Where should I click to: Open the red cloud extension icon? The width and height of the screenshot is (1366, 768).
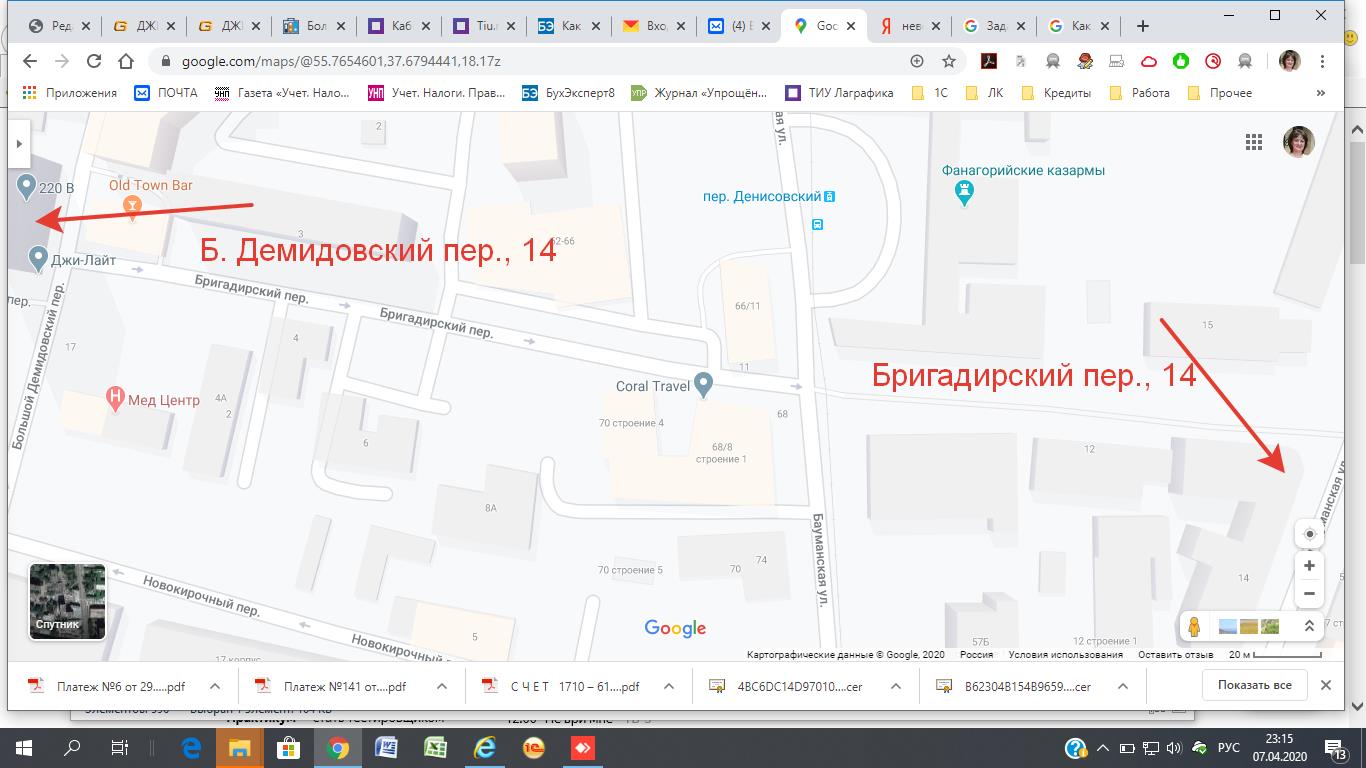[1149, 61]
